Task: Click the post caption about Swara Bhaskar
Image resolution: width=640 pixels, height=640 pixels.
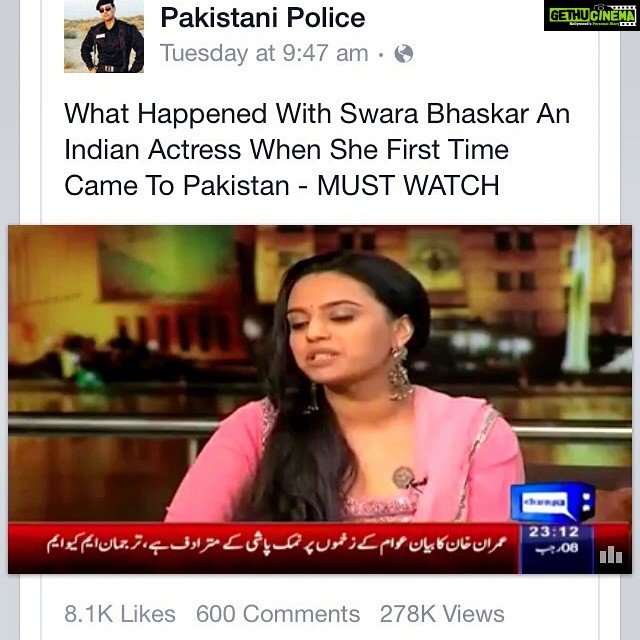Action: coord(317,149)
